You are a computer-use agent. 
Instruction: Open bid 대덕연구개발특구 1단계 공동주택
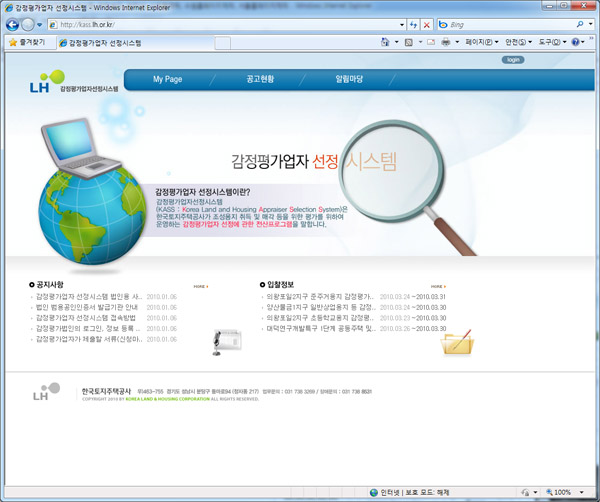(x=321, y=329)
